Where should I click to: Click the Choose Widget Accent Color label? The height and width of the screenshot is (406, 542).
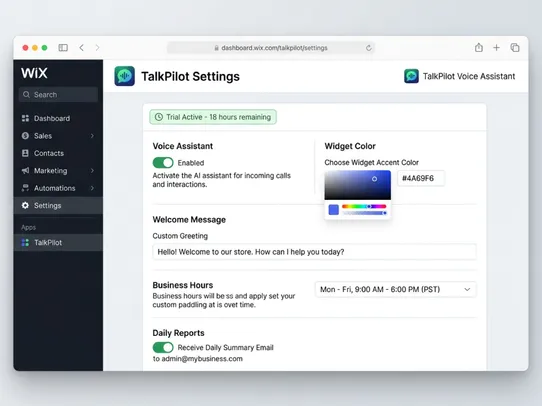tap(372, 162)
